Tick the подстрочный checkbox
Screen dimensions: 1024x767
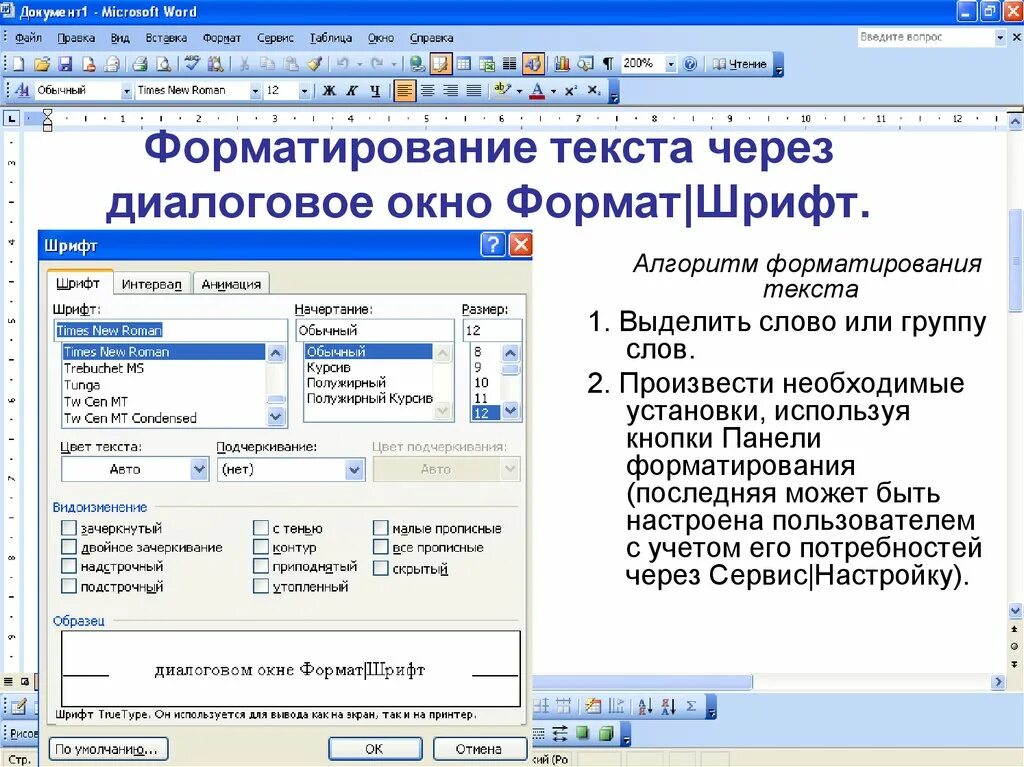pos(69,586)
